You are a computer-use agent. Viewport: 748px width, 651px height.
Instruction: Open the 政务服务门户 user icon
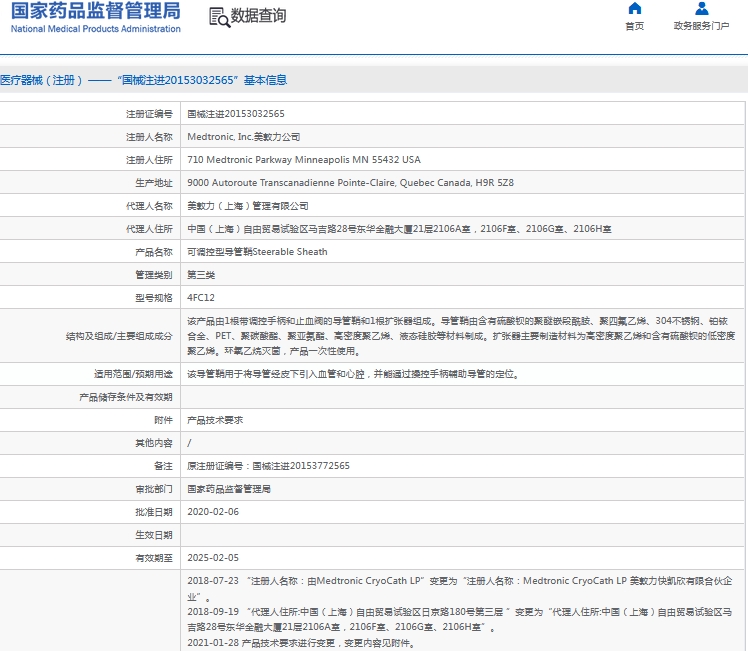pos(701,8)
